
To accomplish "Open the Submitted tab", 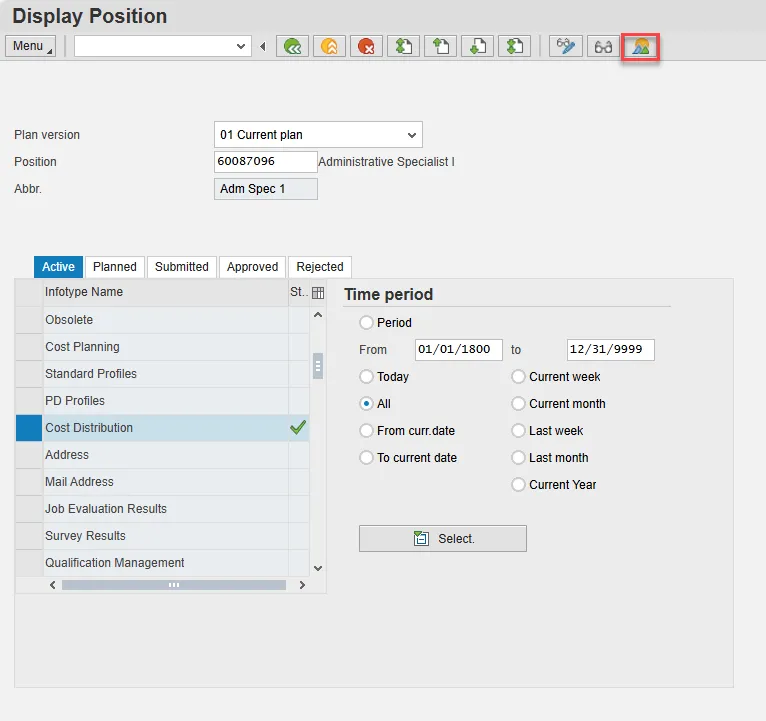I will coord(182,267).
